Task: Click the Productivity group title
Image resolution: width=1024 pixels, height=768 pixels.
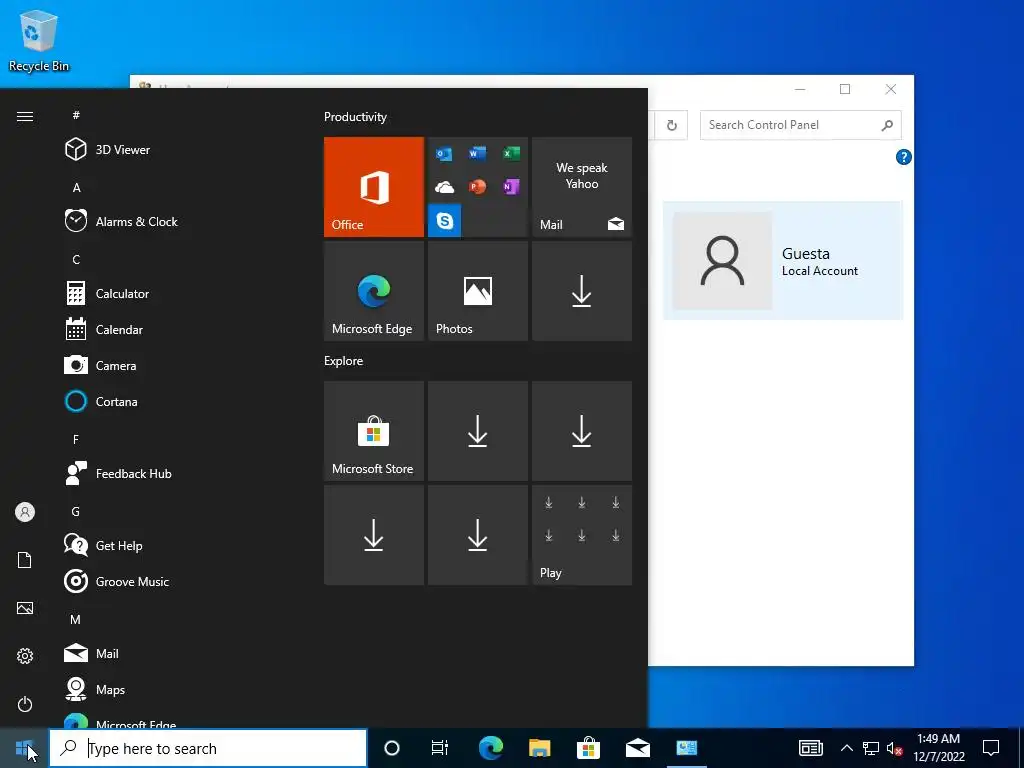Action: coord(355,117)
